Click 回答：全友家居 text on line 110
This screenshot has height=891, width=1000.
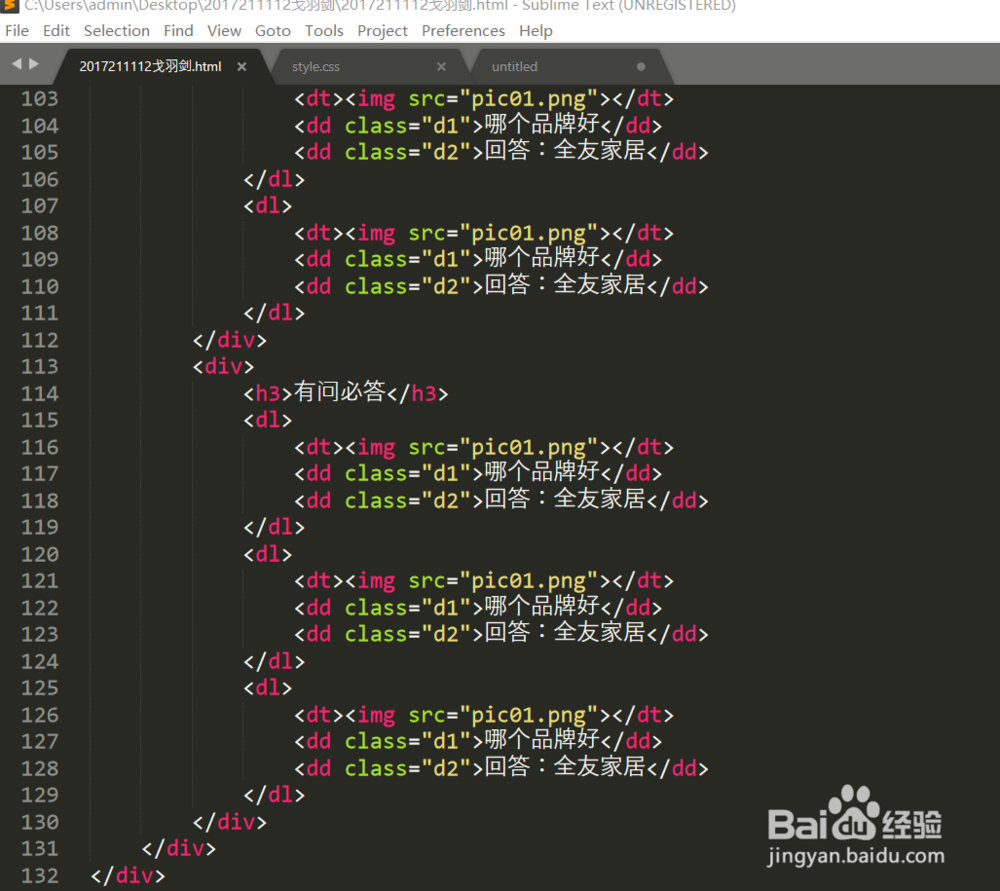(565, 285)
